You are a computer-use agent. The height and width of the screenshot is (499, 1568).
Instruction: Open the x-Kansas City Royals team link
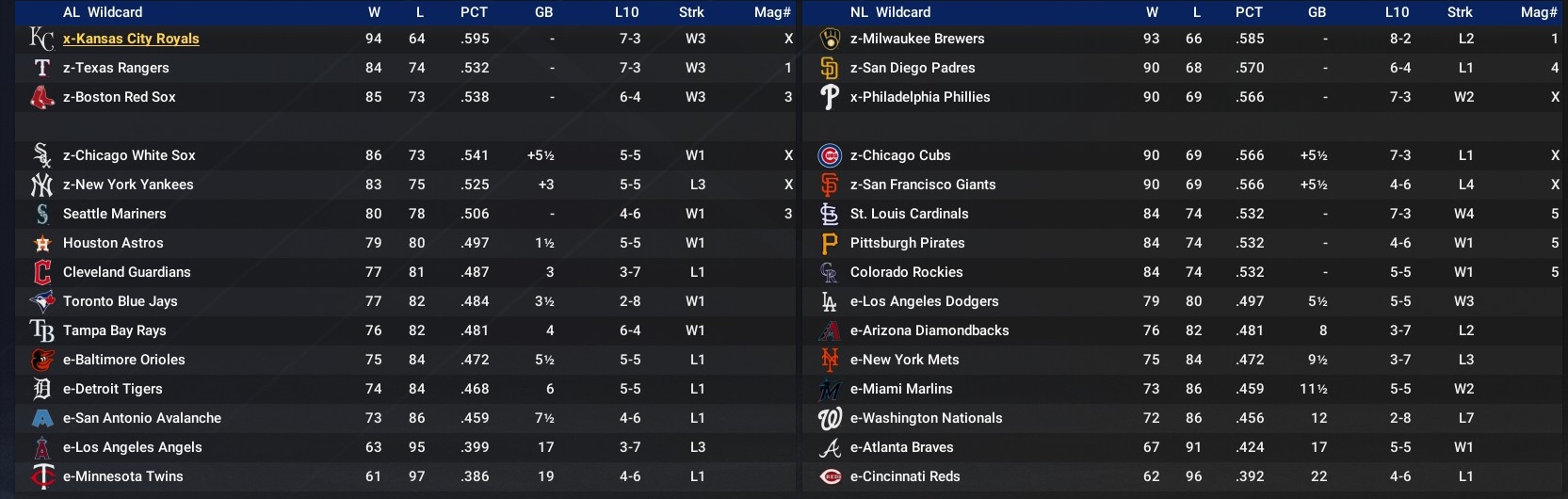[x=131, y=39]
